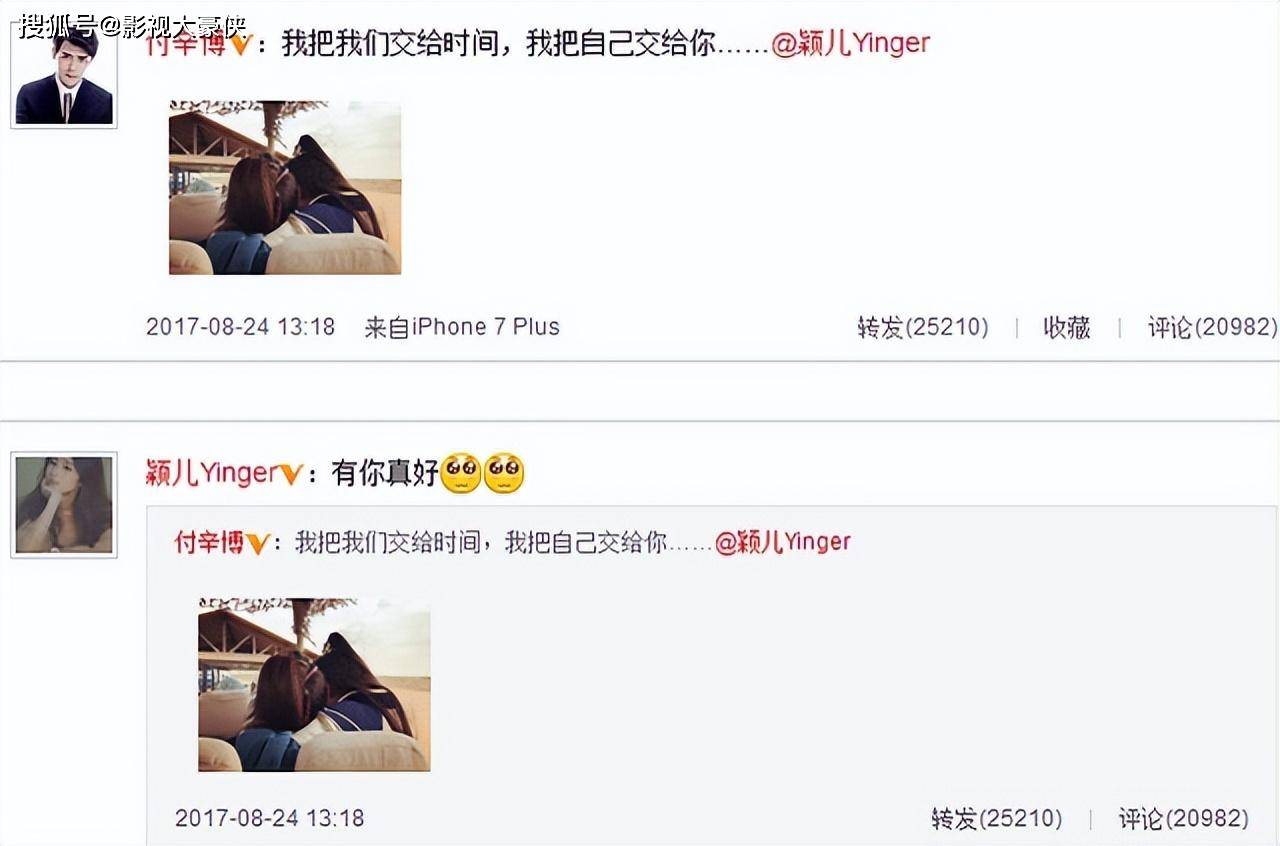Open 评论(20982) on the top post
The height and width of the screenshot is (846, 1280).
1212,328
